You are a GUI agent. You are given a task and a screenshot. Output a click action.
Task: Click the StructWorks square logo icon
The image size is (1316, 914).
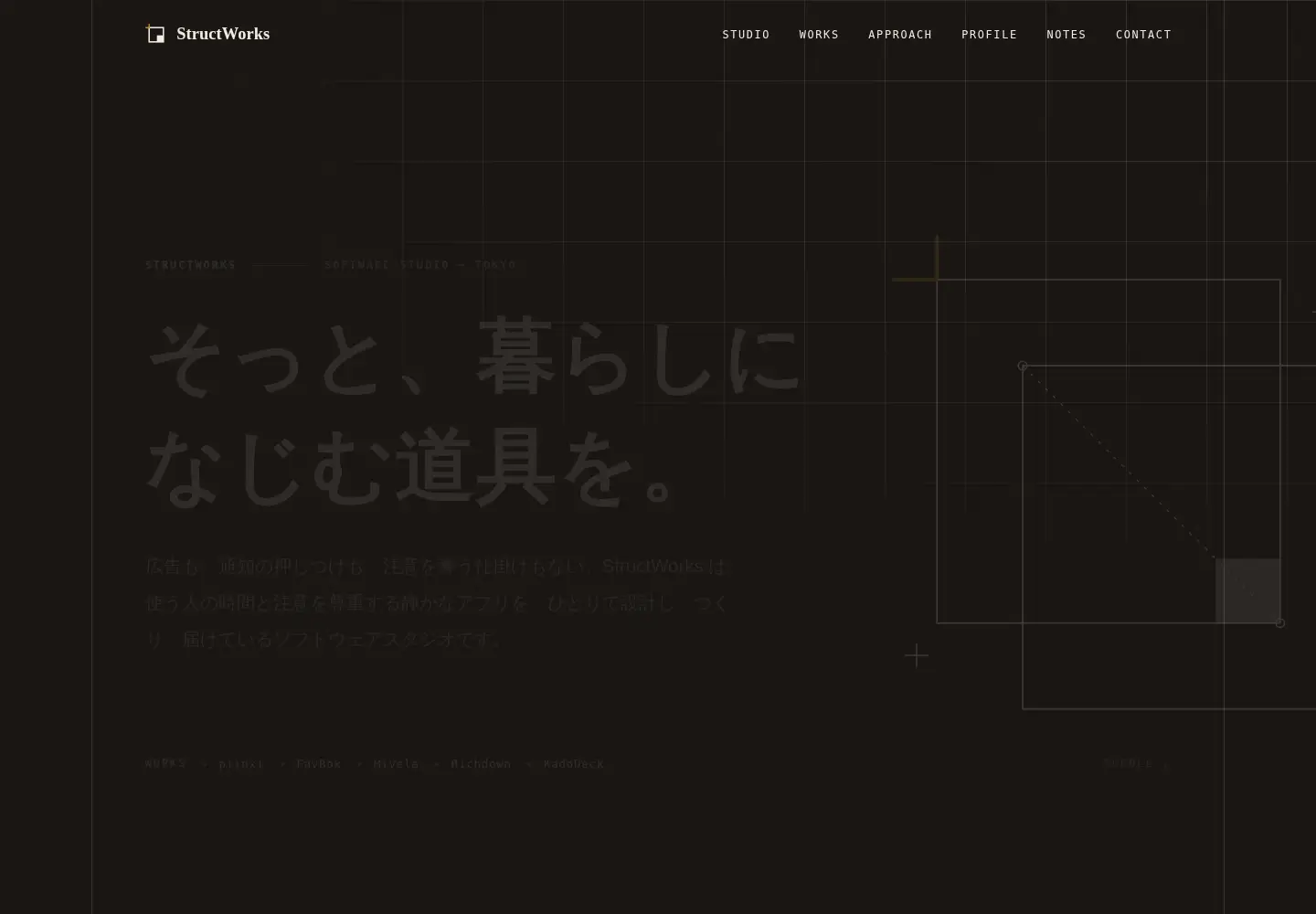(x=156, y=35)
